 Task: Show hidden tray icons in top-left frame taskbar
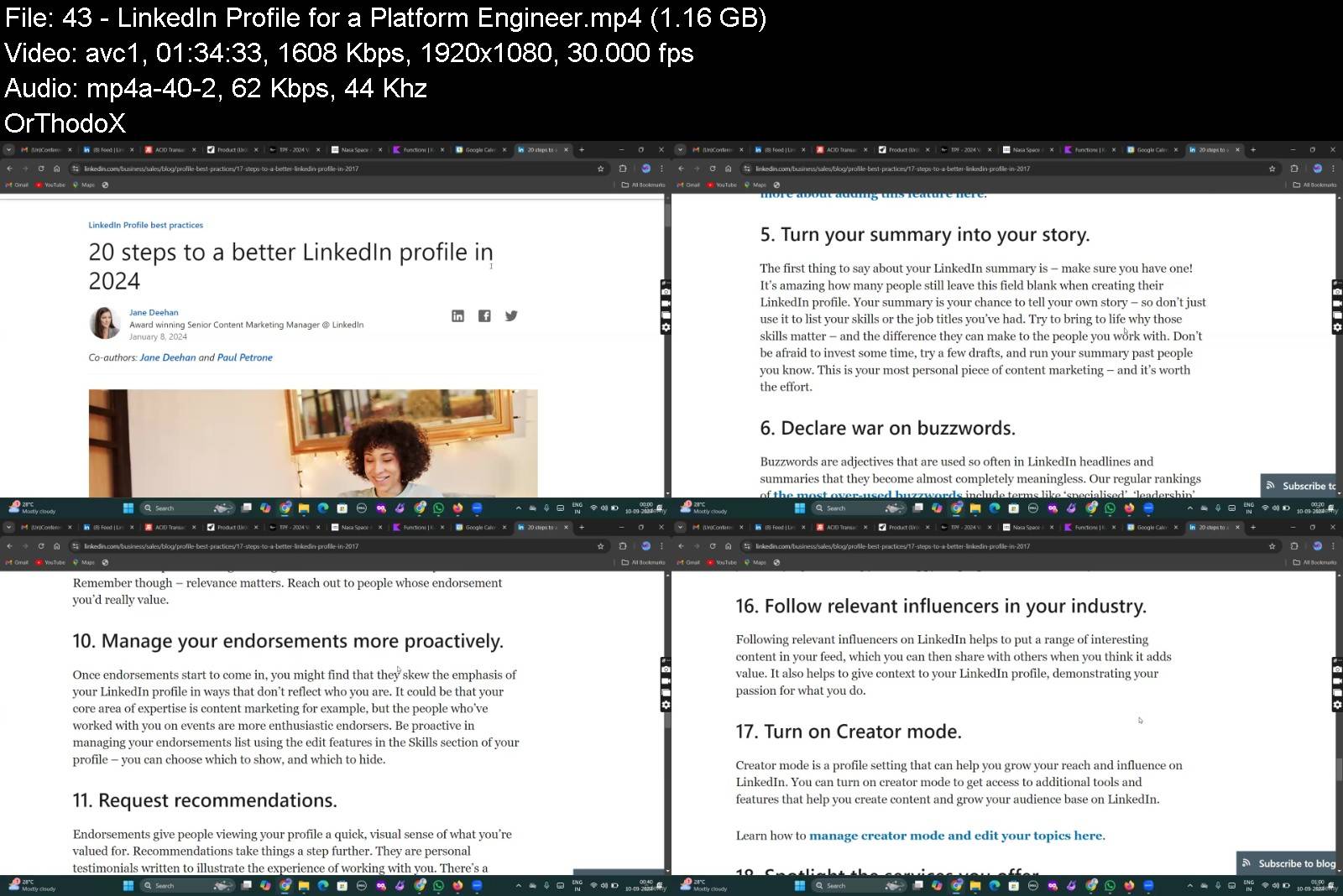pyautogui.click(x=519, y=508)
